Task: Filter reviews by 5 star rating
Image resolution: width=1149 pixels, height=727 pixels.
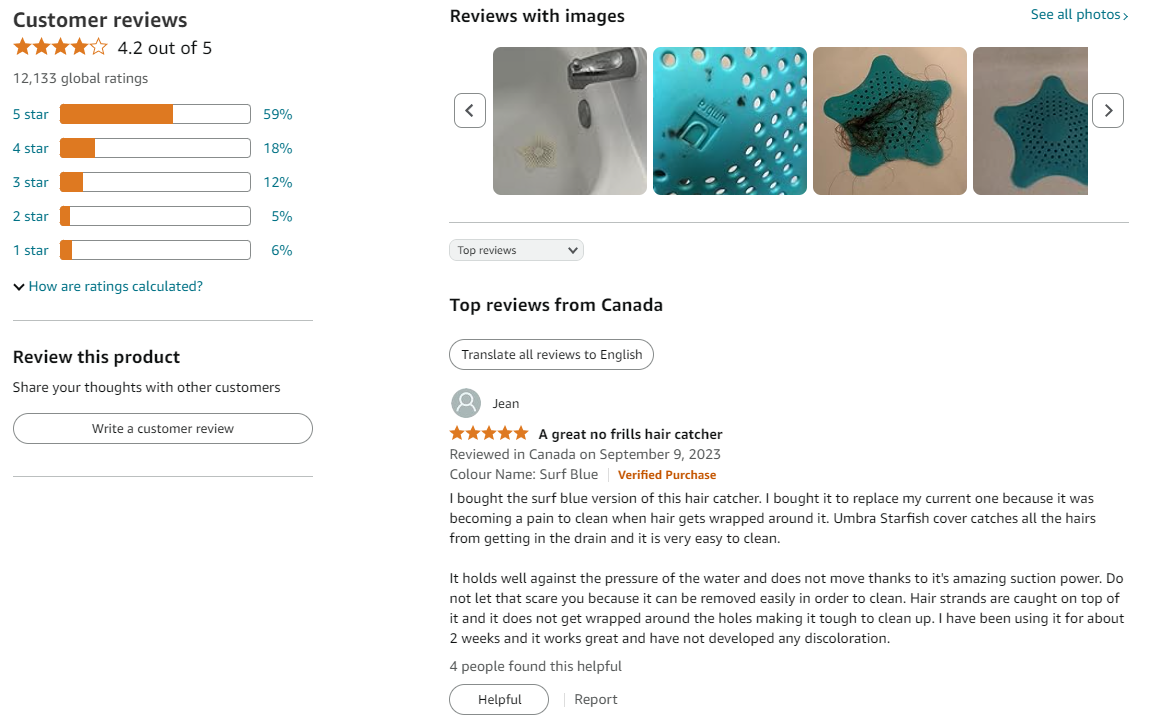Action: click(31, 114)
